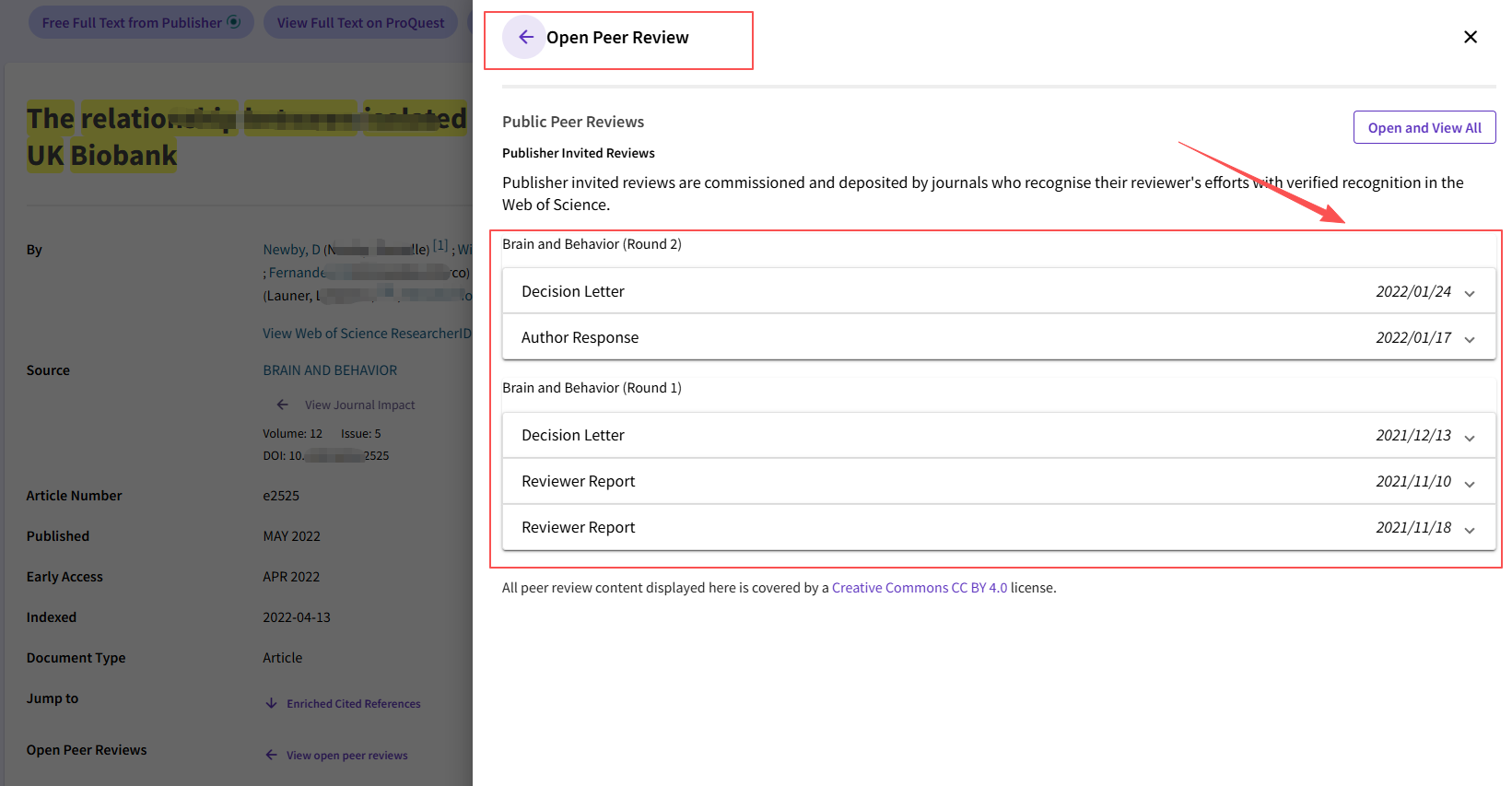This screenshot has width=1512, height=786.
Task: Open the Creative Commons CC BY 4.0 link
Action: pyautogui.click(x=919, y=588)
